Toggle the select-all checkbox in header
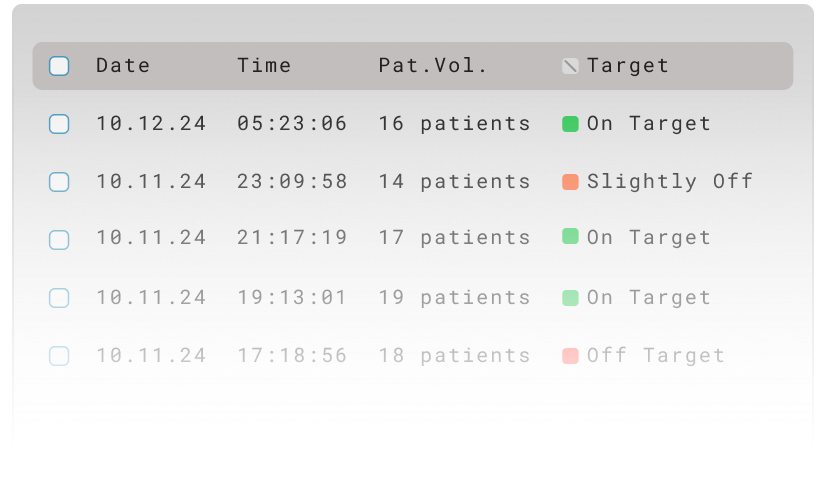 [x=59, y=66]
